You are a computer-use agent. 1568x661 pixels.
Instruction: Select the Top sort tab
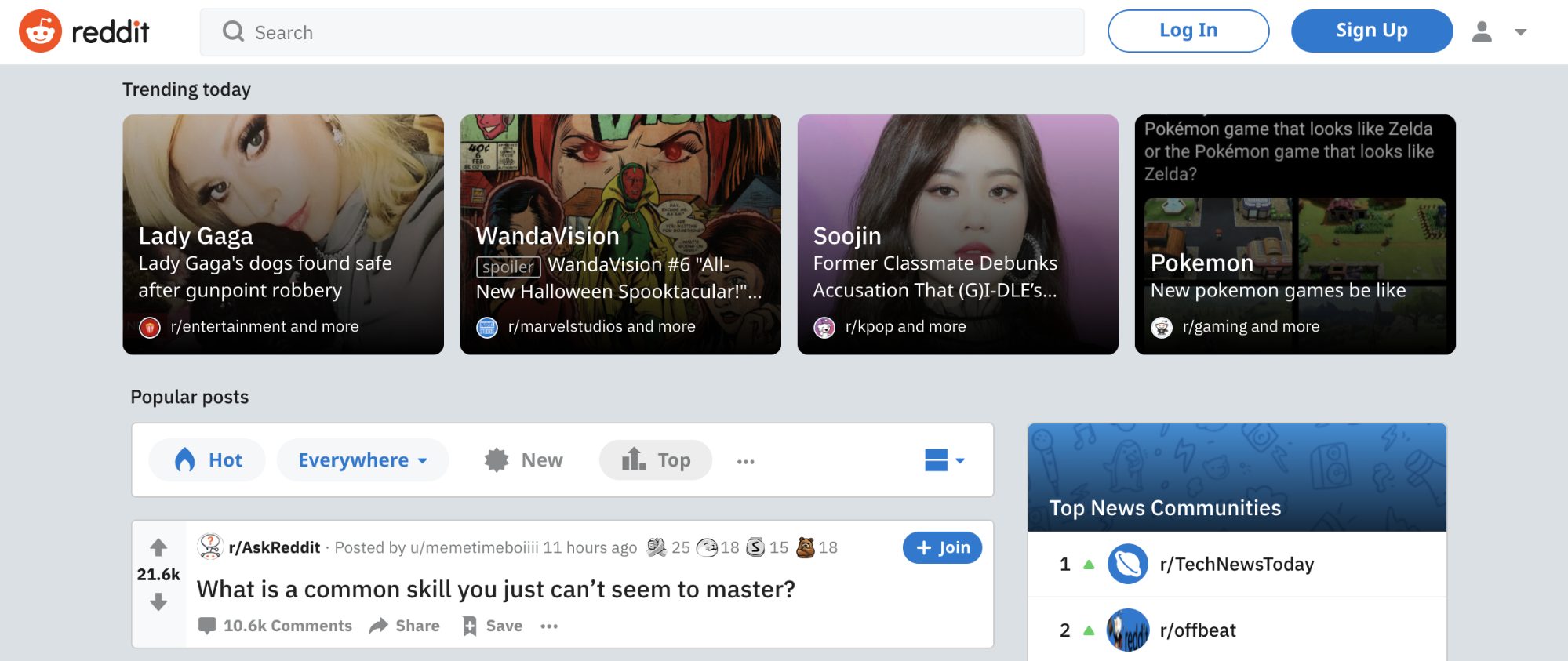pos(656,459)
